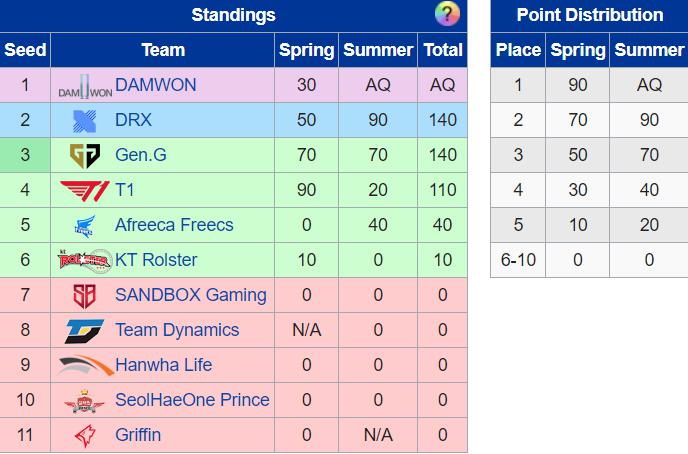Click the Griffin team logo
This screenshot has width=688, height=454.
tap(85, 436)
